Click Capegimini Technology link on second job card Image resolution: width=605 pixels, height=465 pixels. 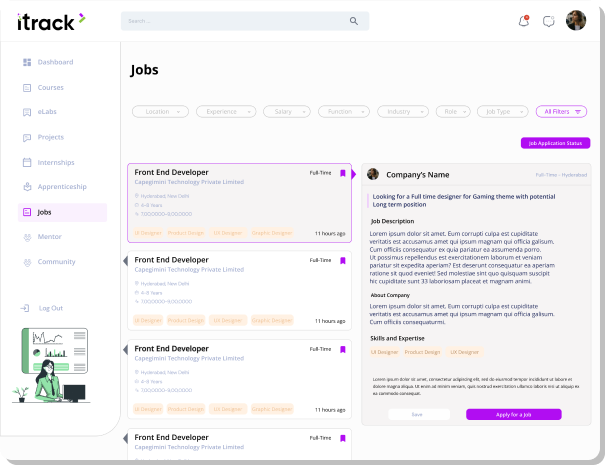click(x=189, y=269)
